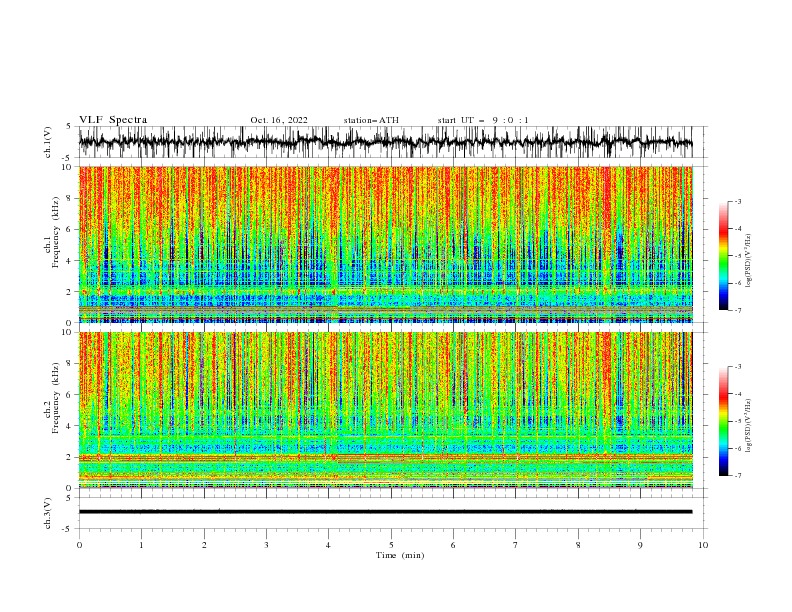Click the time axis tick label '2'
Viewport: 792px width, 612px height.
coord(204,545)
